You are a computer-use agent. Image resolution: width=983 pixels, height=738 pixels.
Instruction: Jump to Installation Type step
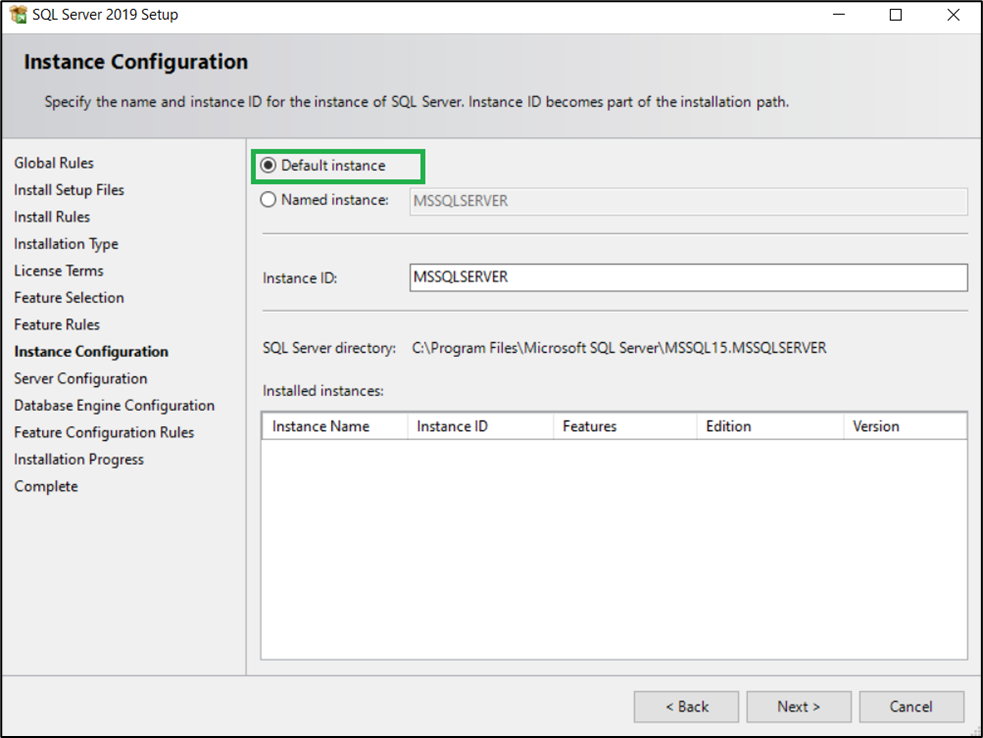click(x=66, y=244)
